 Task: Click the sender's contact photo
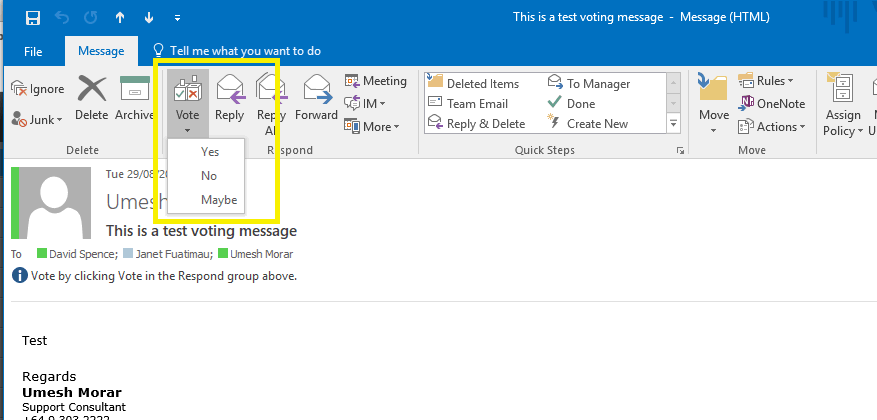(x=55, y=202)
